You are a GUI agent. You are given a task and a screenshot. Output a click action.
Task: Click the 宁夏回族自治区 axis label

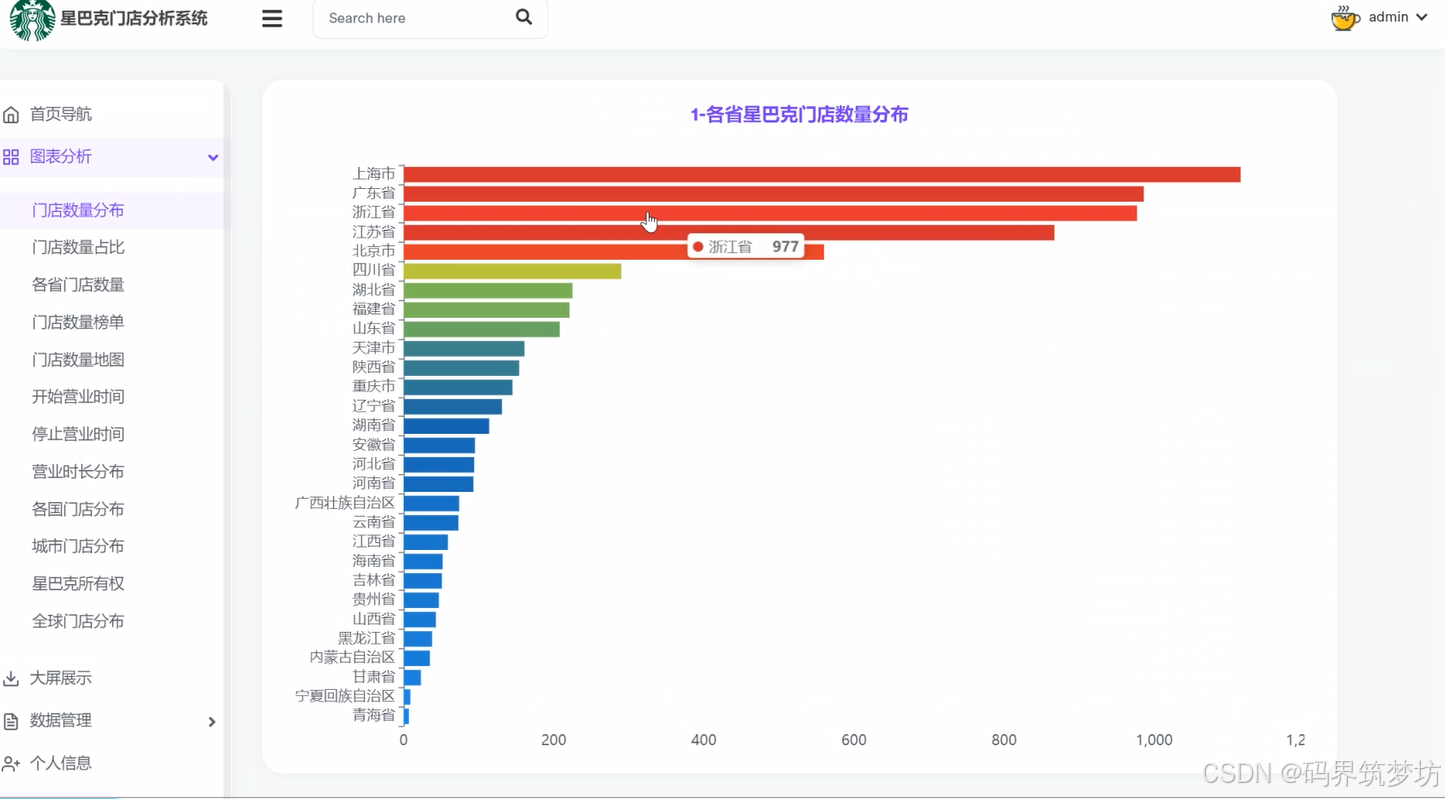click(345, 696)
